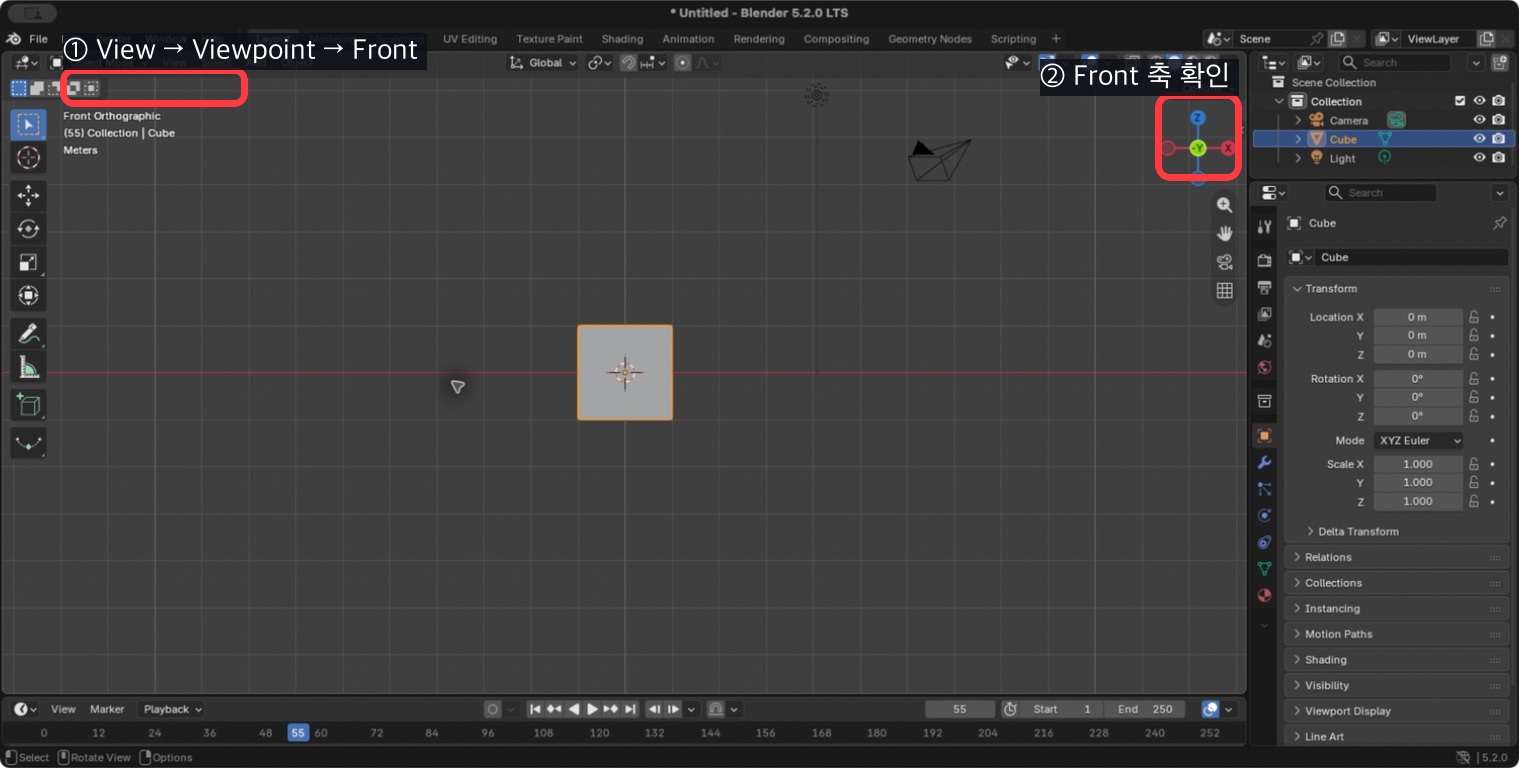This screenshot has width=1519, height=768.
Task: Click the X axis on navigation gizmo
Action: (x=1228, y=148)
